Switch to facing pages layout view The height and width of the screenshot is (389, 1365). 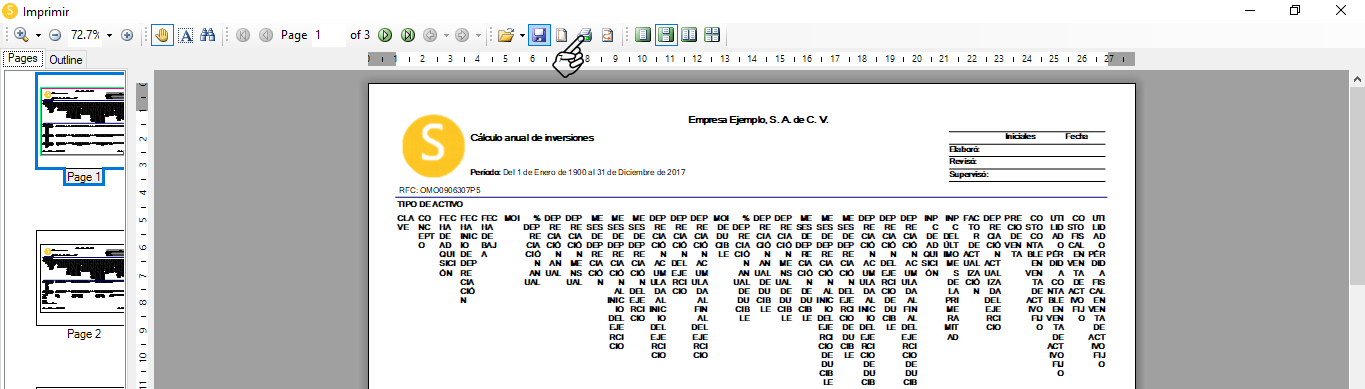[689, 35]
